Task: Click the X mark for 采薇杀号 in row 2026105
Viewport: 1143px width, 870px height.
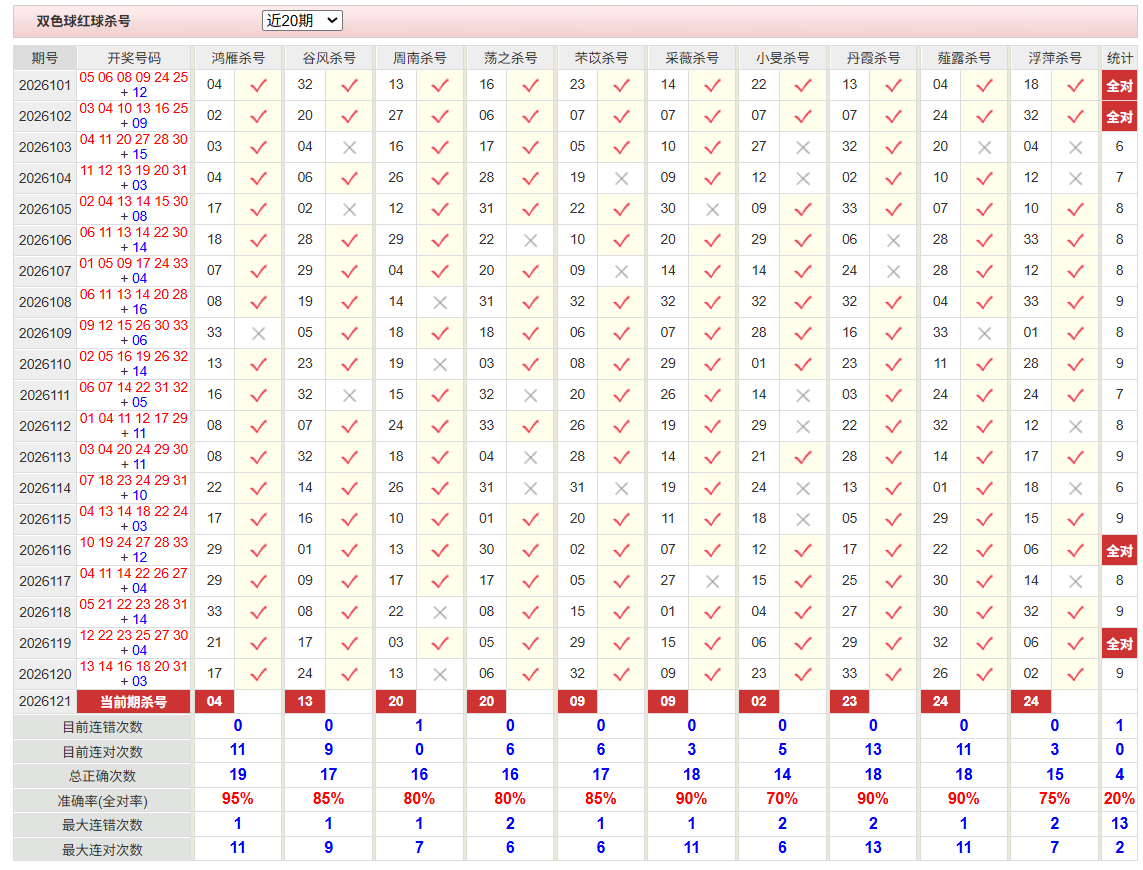Action: coord(712,210)
